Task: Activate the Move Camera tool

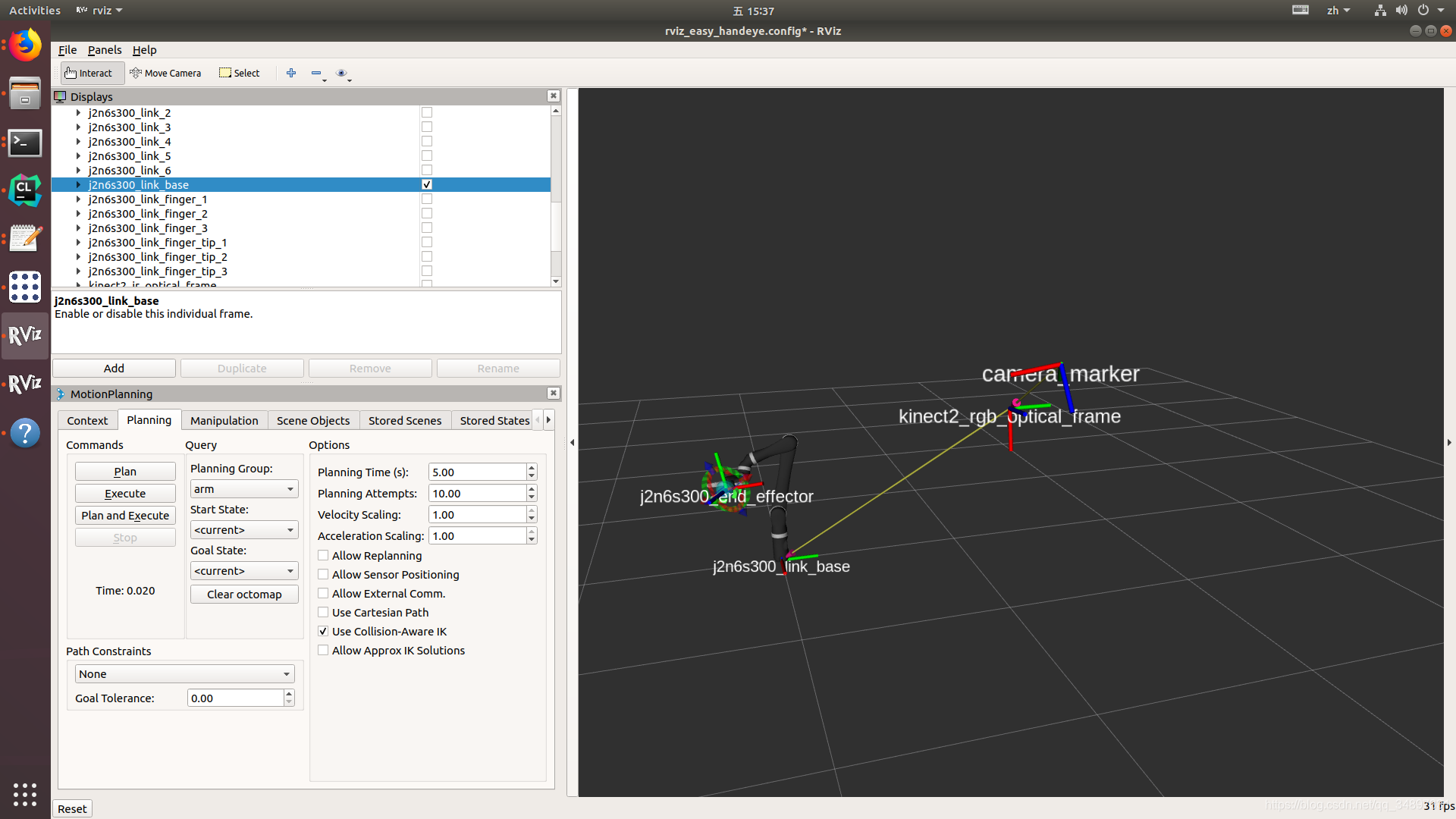Action: pos(166,73)
